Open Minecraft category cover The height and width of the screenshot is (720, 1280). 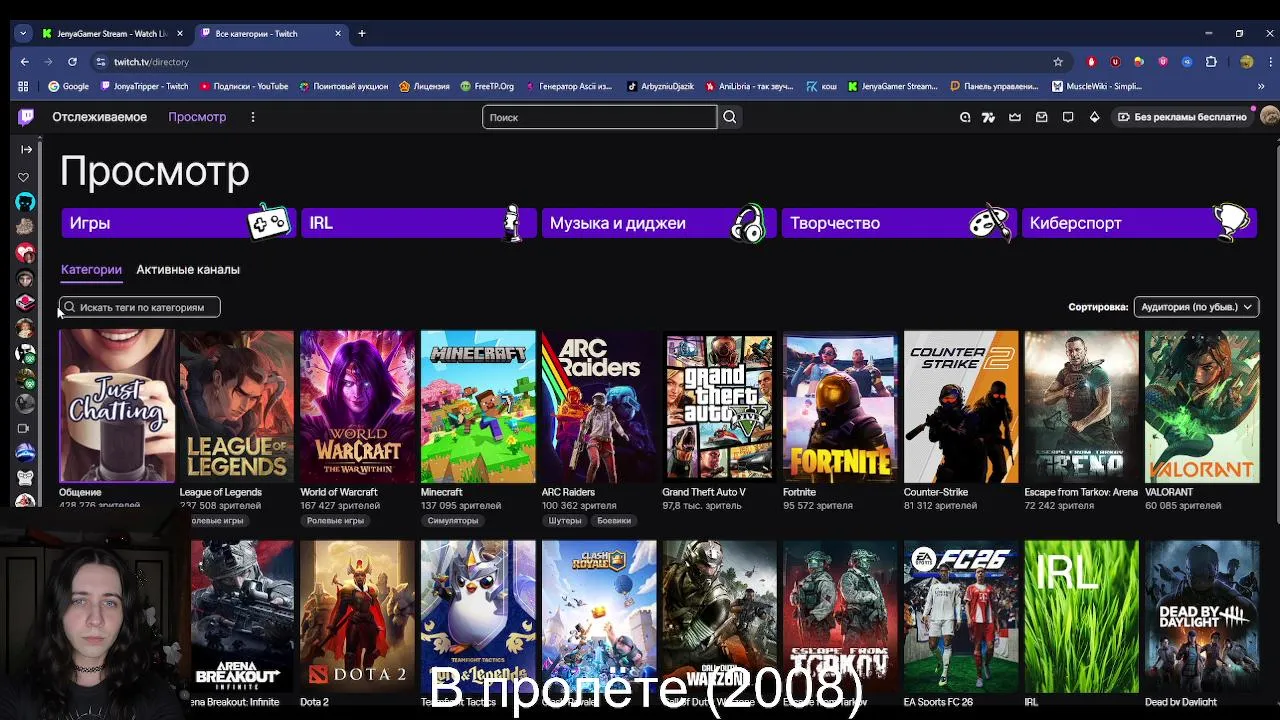[x=478, y=407]
